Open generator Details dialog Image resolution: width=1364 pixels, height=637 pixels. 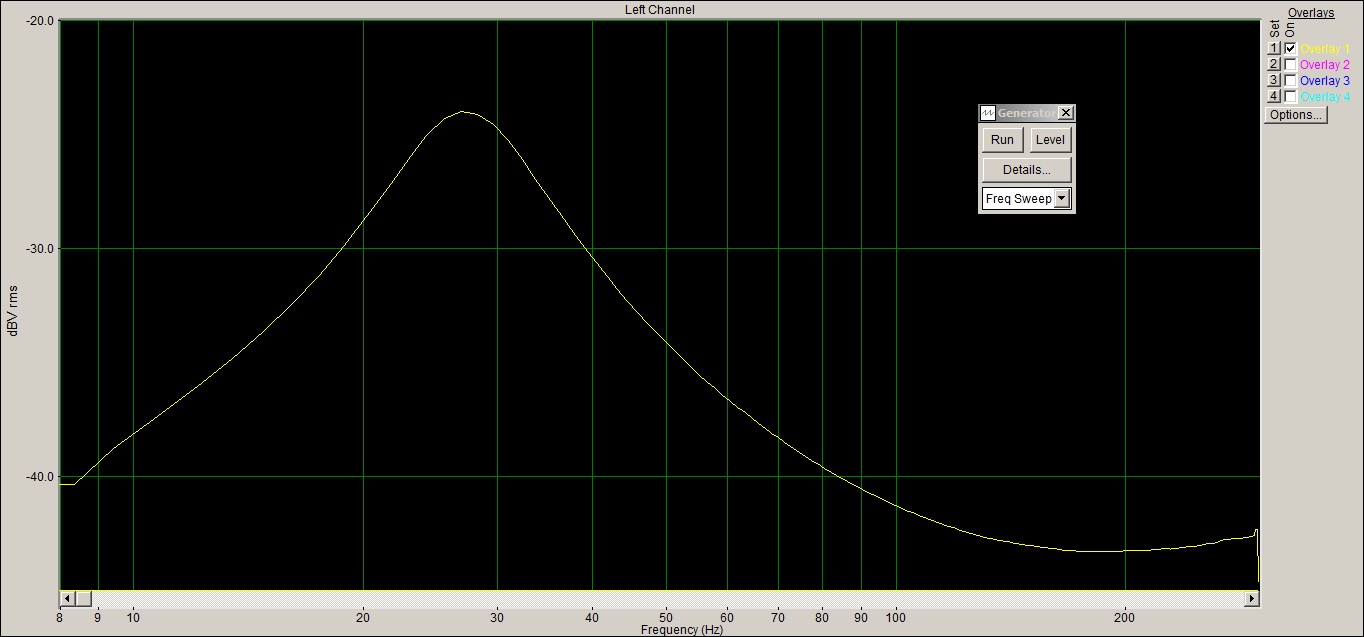click(1027, 169)
